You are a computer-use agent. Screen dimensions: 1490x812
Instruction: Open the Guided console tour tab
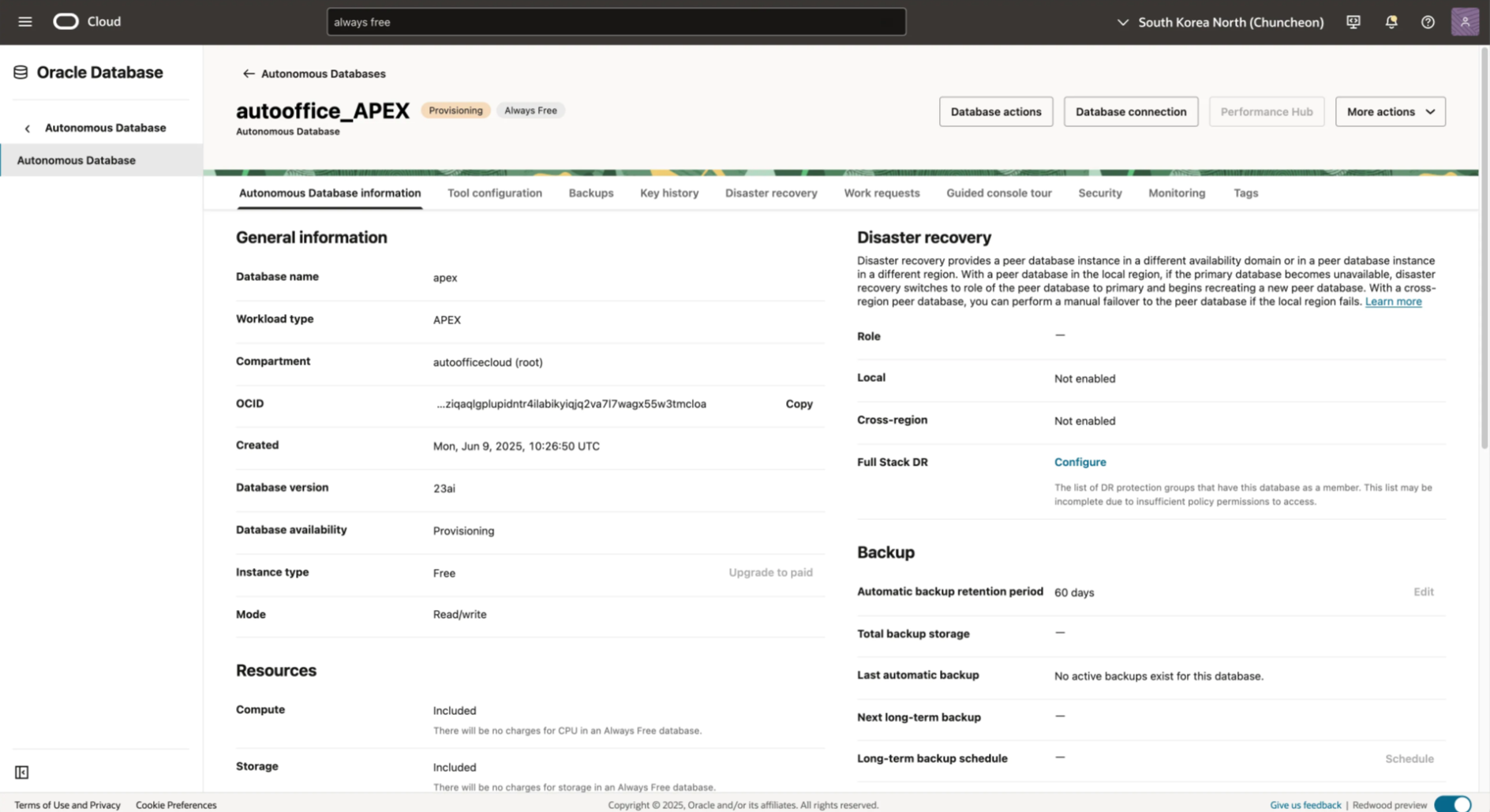[999, 193]
